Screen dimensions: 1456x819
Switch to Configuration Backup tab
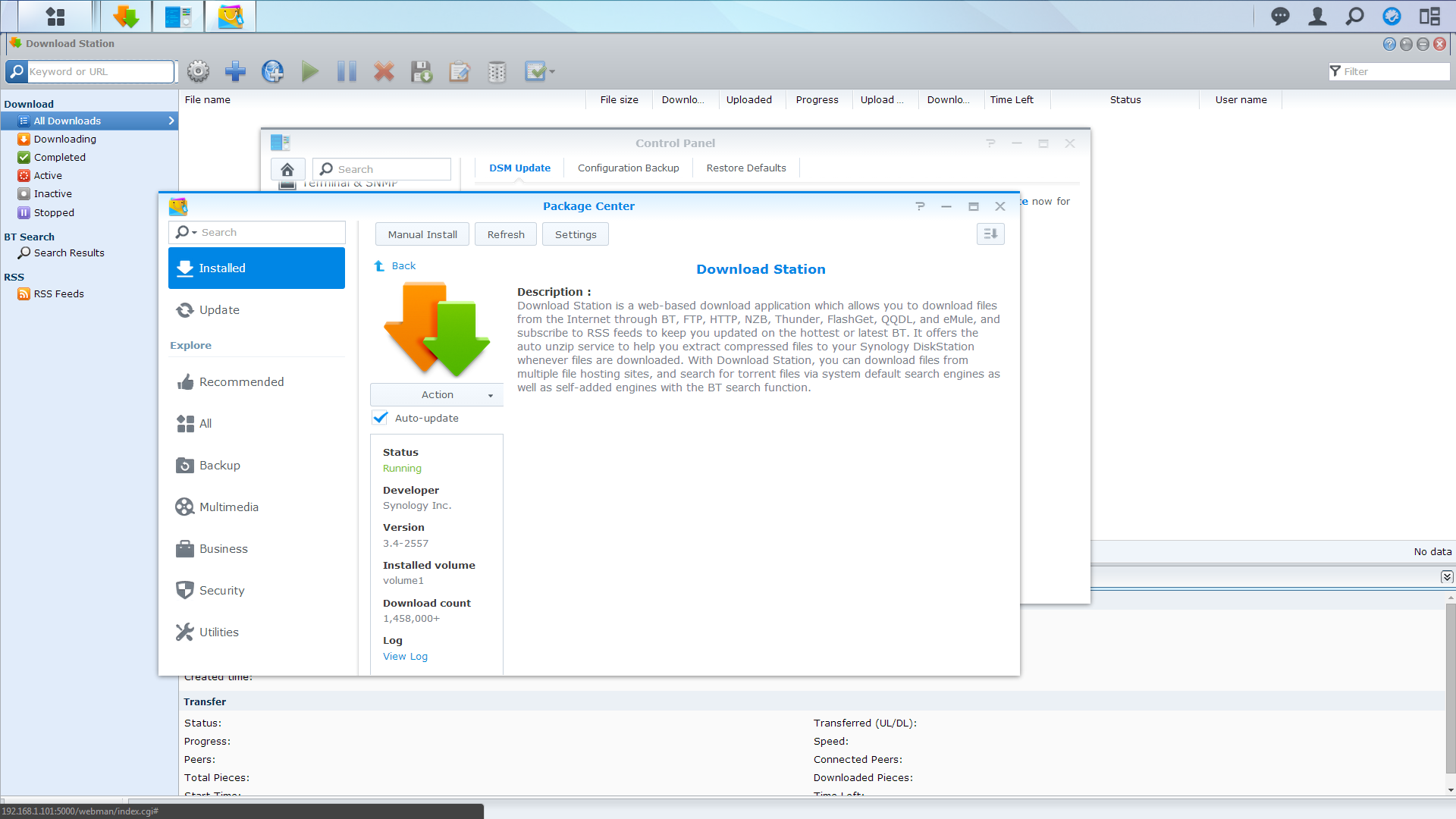click(628, 168)
